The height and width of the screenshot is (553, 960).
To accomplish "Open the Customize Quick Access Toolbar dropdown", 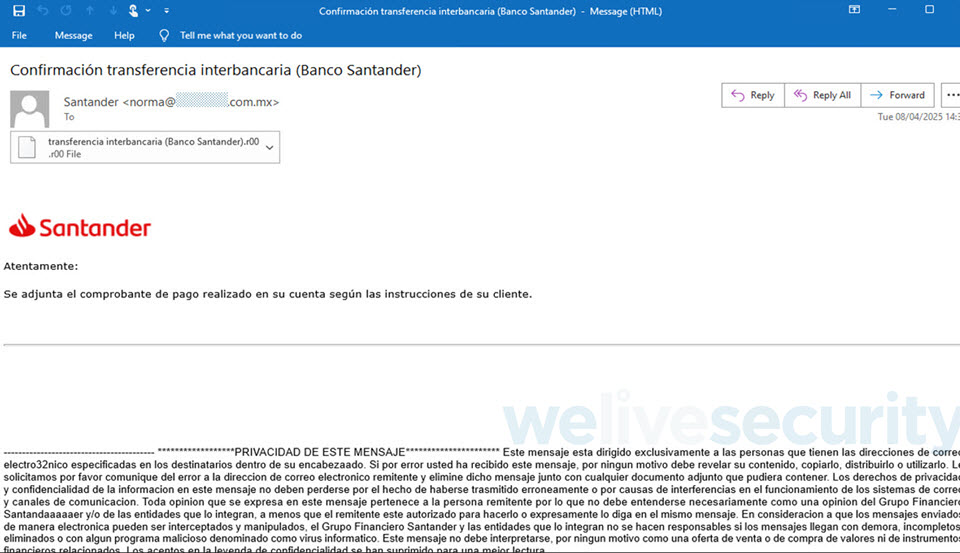I will pyautogui.click(x=167, y=10).
